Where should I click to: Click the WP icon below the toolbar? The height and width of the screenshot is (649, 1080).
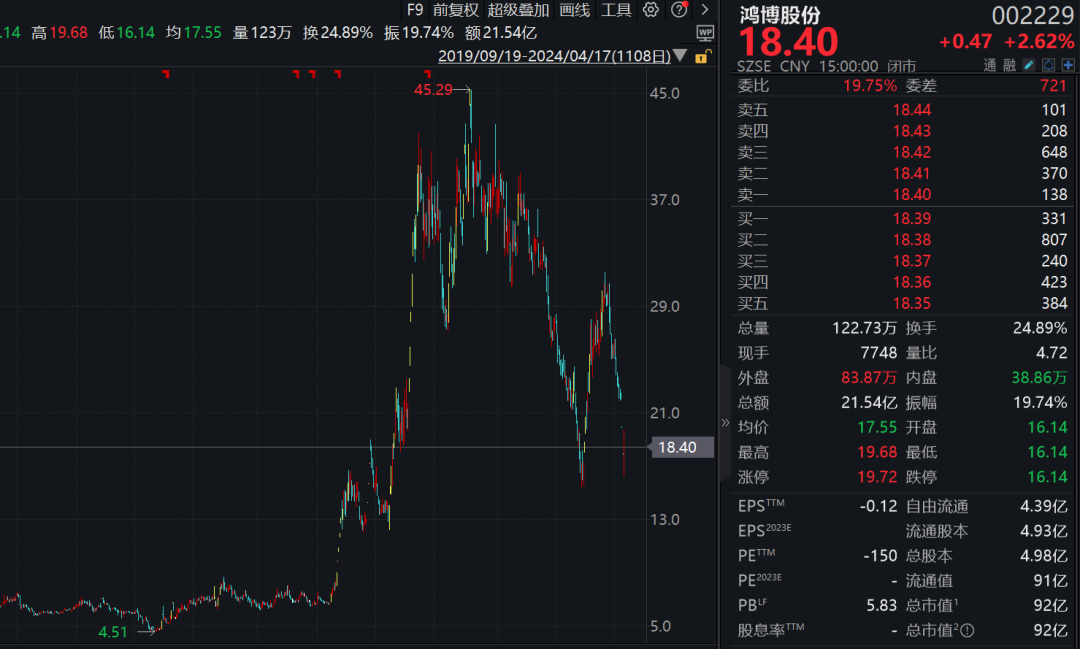[704, 33]
